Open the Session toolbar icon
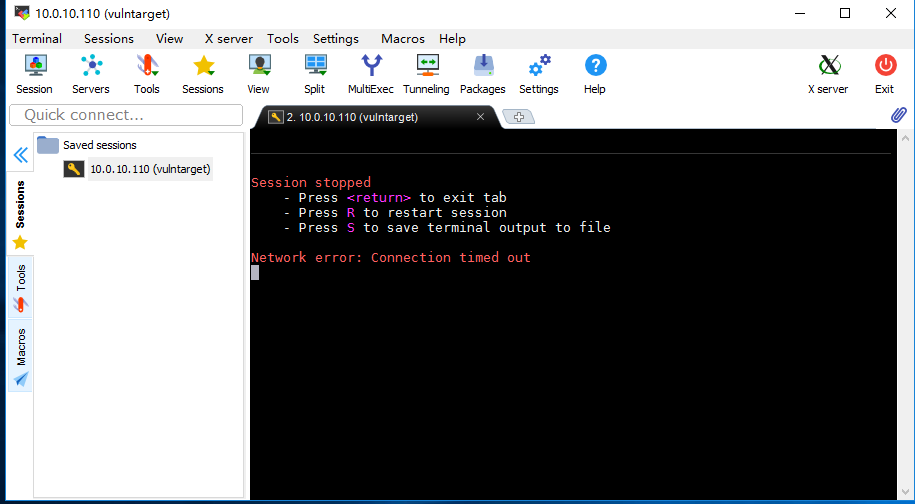The height and width of the screenshot is (504, 915). click(34, 74)
